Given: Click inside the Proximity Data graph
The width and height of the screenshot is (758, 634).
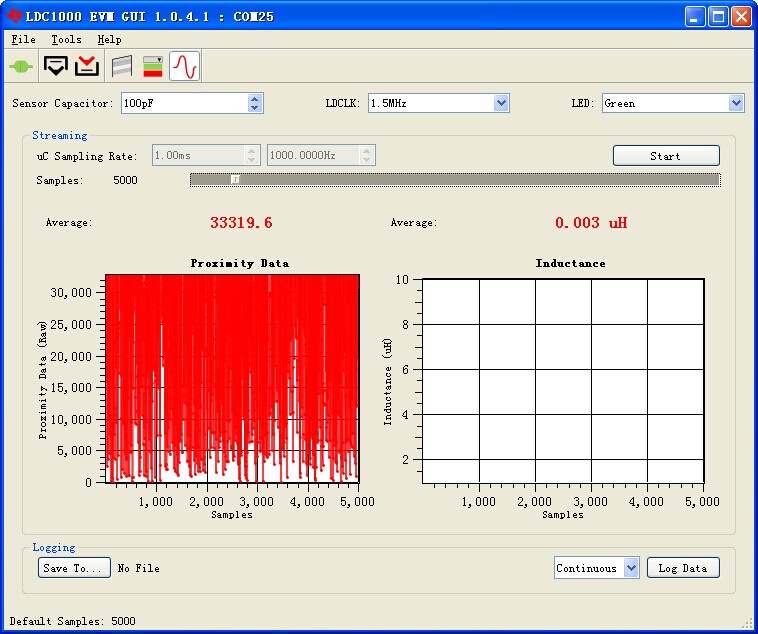Looking at the screenshot, I should 231,378.
